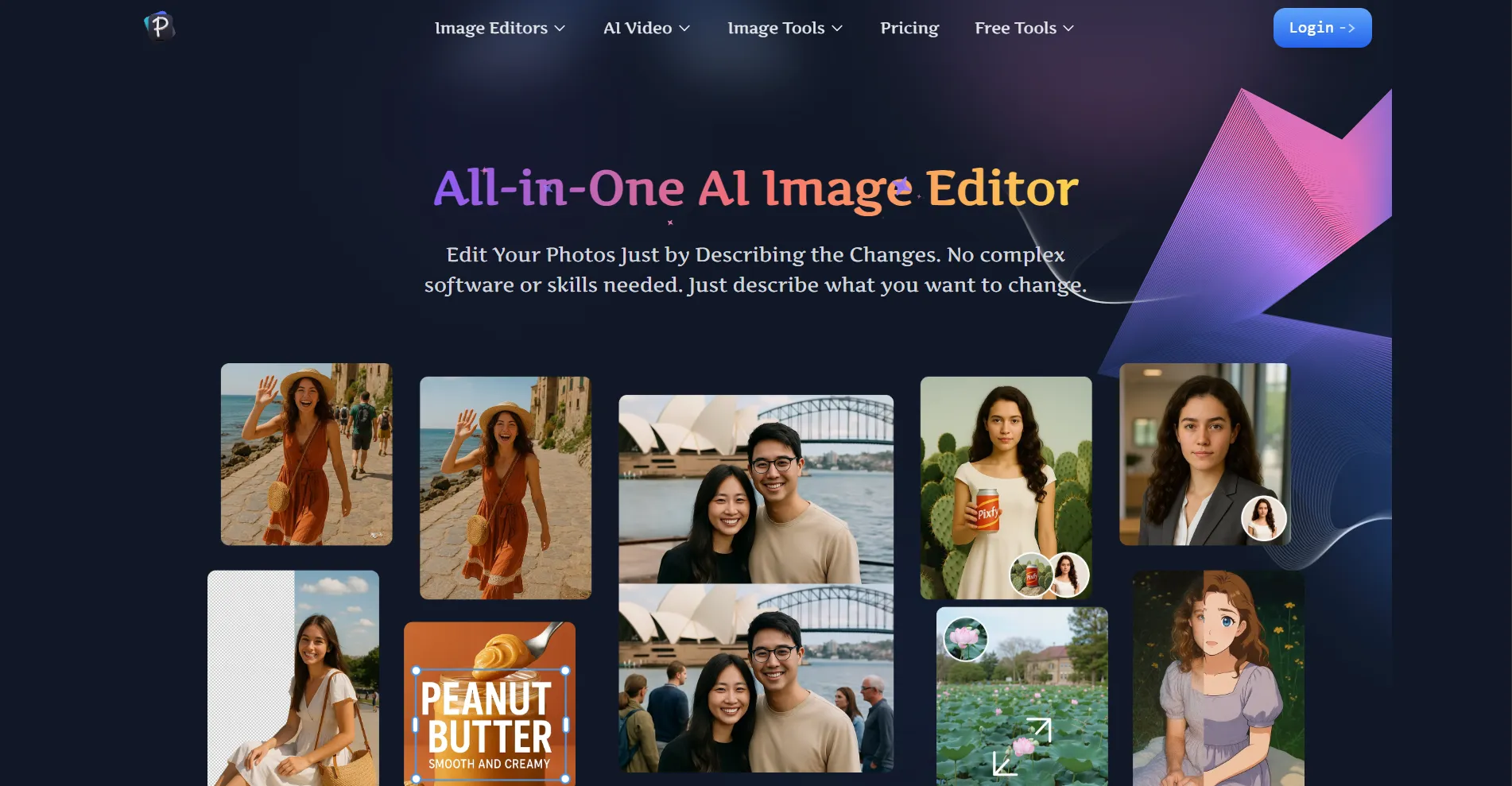The height and width of the screenshot is (786, 1512).
Task: Expand the AI Video menu
Action: [646, 28]
